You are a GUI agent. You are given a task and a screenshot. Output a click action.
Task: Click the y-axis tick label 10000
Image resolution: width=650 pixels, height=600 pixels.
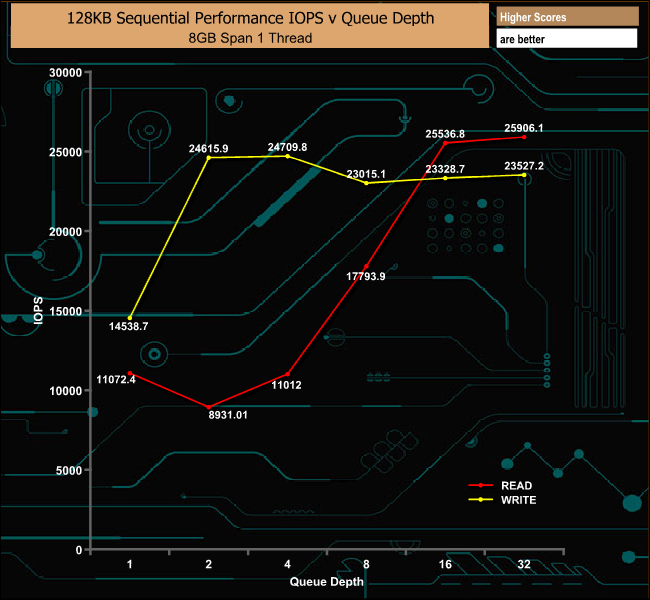65,391
